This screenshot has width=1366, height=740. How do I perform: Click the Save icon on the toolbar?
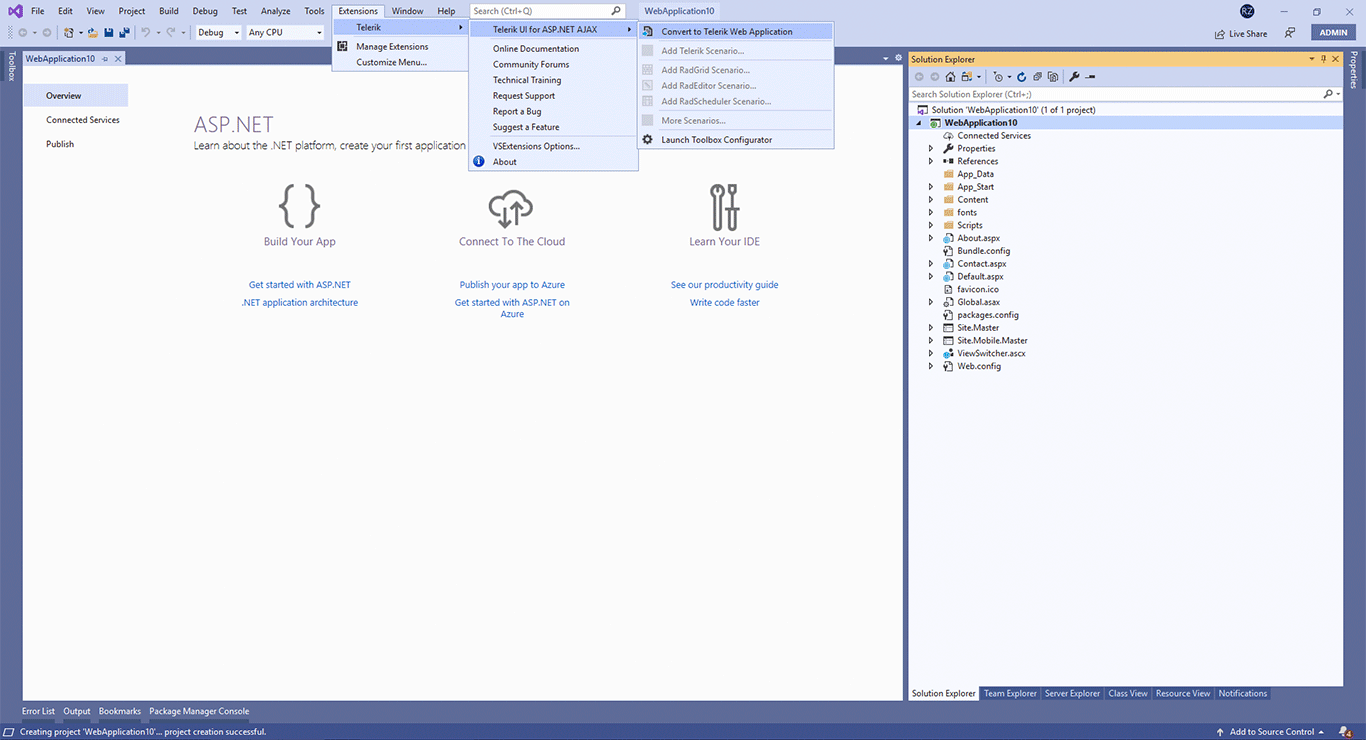(108, 31)
